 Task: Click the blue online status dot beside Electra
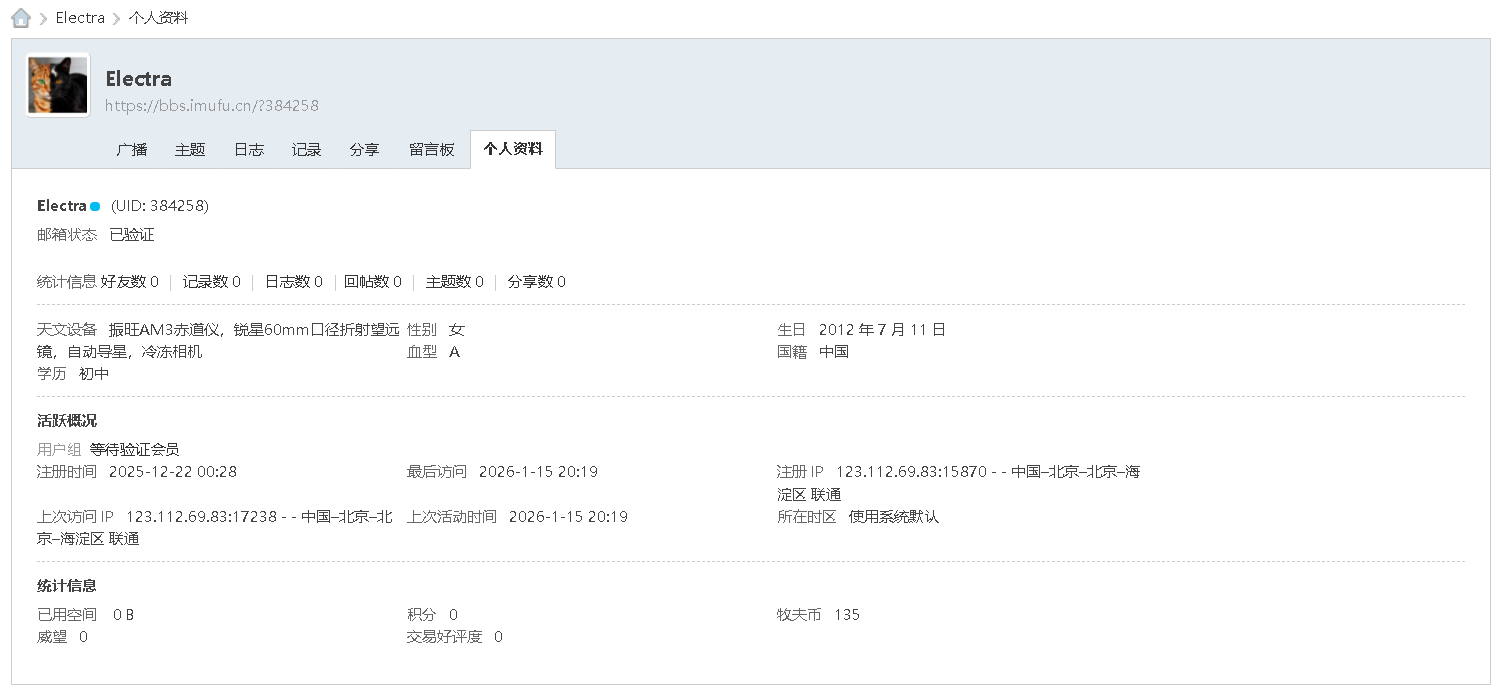(95, 205)
